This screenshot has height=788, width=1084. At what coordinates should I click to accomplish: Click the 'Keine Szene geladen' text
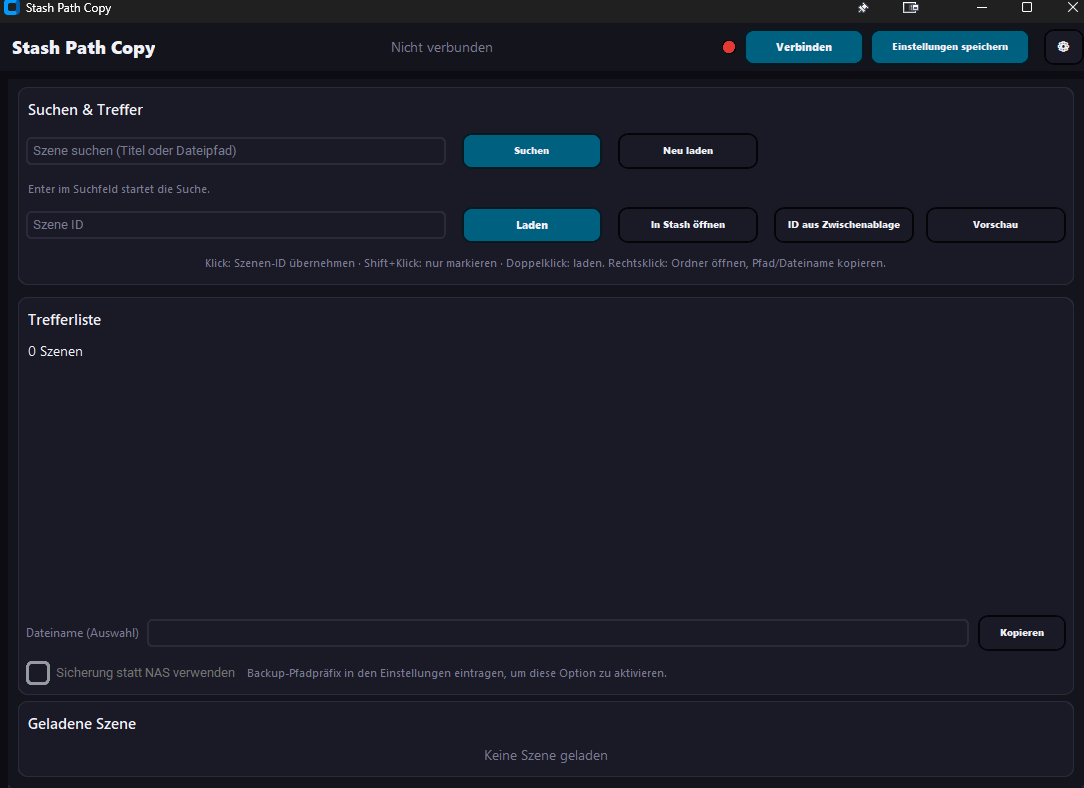pos(545,756)
